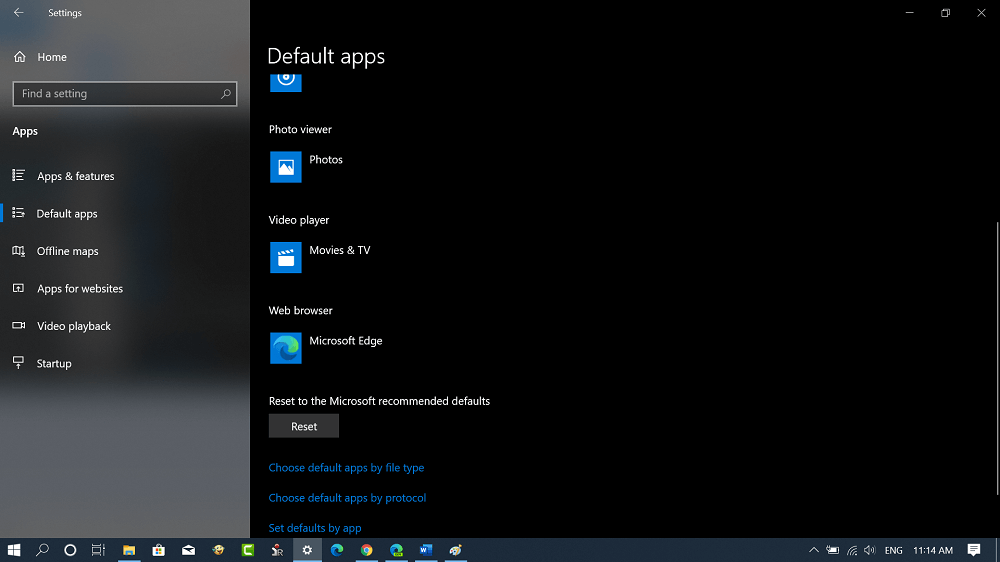
Task: Click the Movies & TV app icon
Action: (x=286, y=258)
